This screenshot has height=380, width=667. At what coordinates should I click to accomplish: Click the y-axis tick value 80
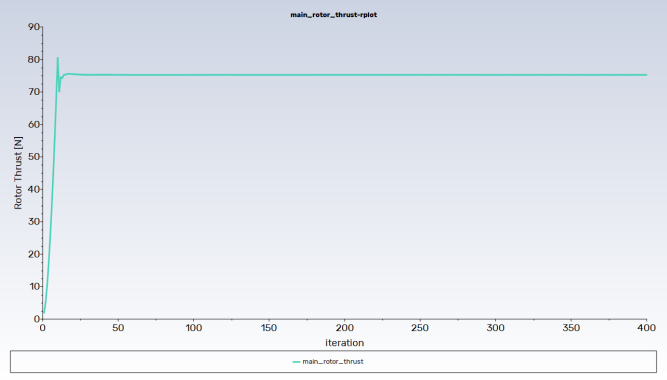(x=34, y=60)
